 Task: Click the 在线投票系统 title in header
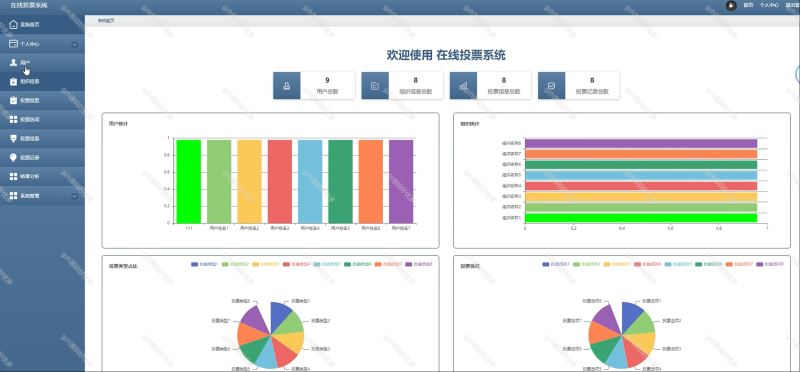pos(29,6)
